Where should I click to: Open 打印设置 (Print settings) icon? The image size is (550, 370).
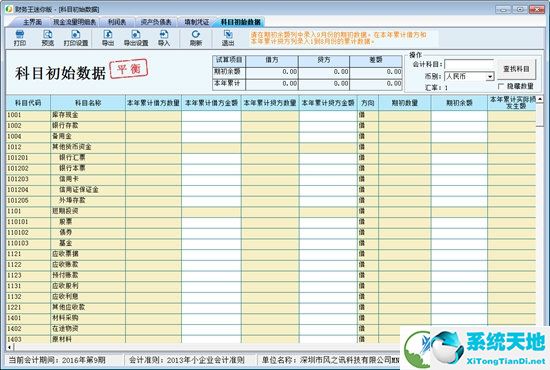75,38
